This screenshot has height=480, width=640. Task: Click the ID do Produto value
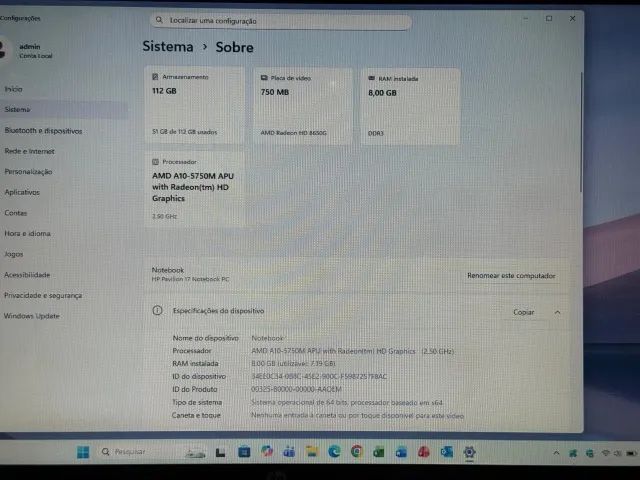(296, 389)
